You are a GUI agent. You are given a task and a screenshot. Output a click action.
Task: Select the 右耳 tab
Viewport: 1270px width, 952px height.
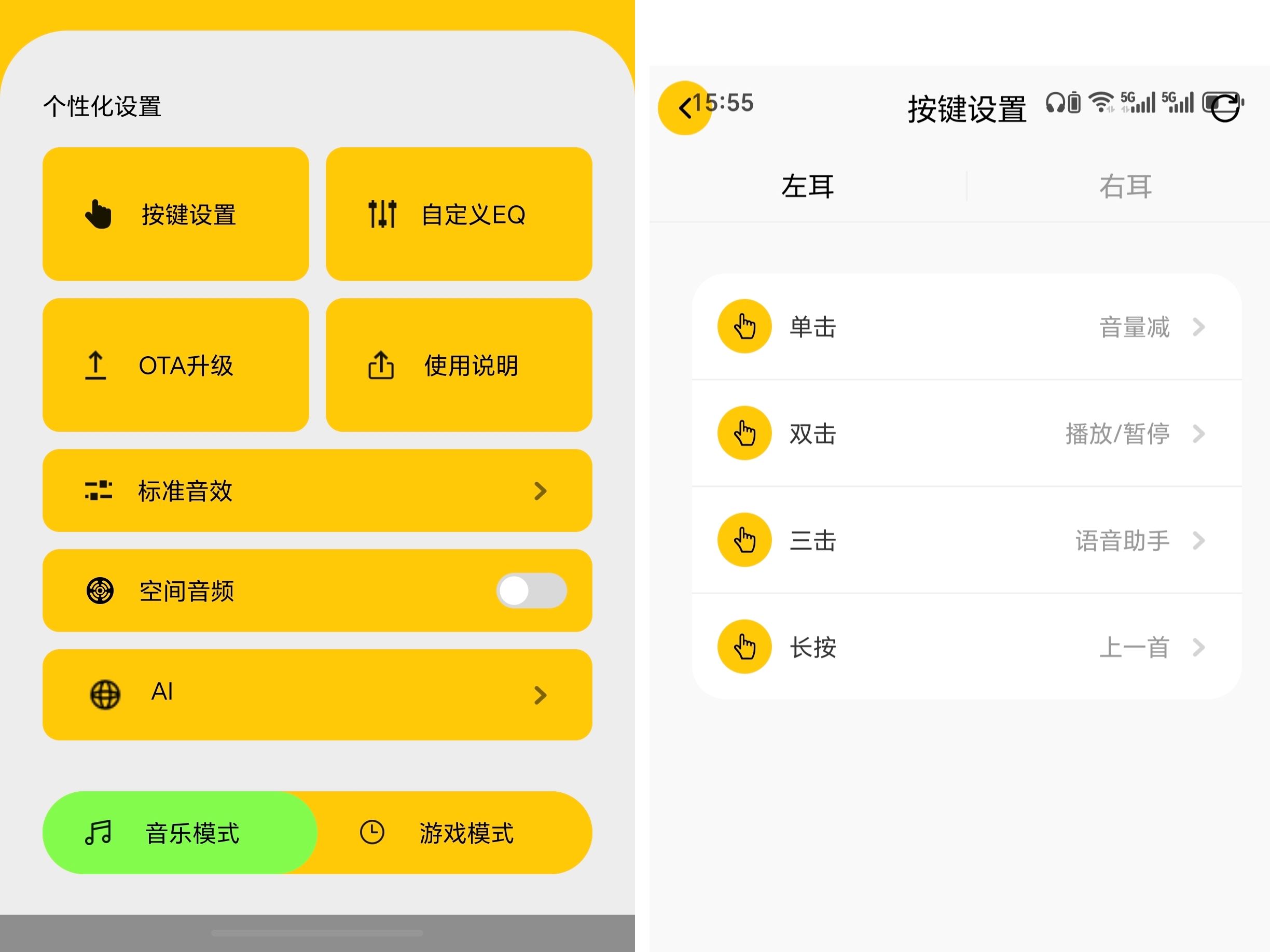pos(1125,187)
